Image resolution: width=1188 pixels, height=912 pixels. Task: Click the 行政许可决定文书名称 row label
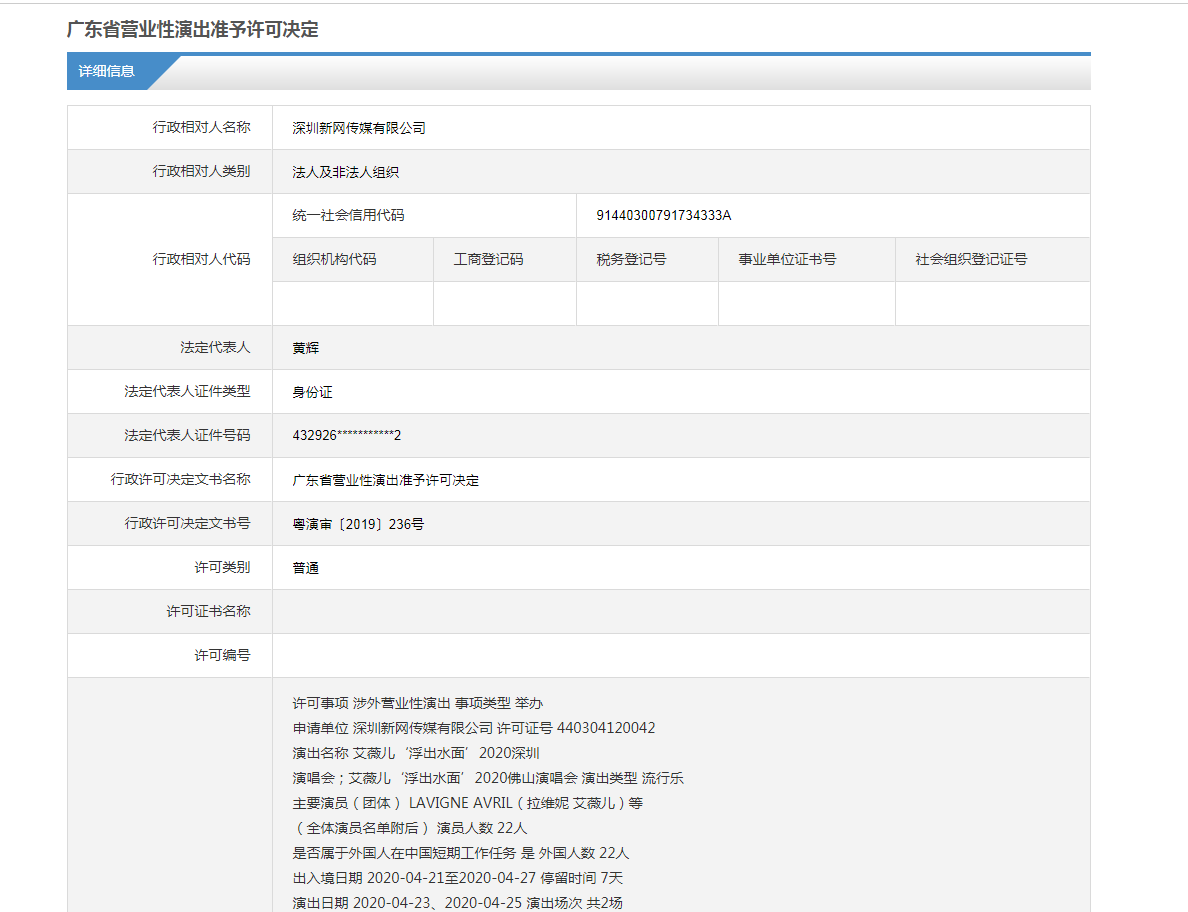tap(180, 479)
